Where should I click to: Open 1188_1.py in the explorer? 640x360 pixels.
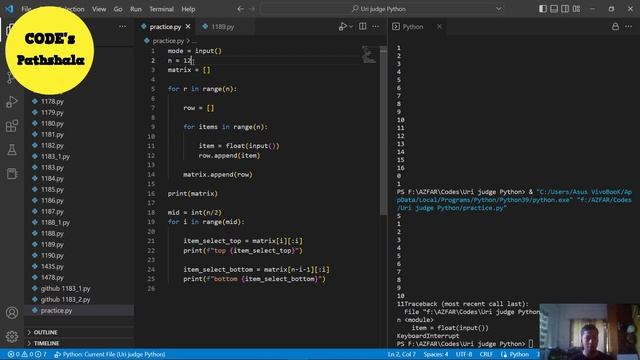click(x=80, y=222)
